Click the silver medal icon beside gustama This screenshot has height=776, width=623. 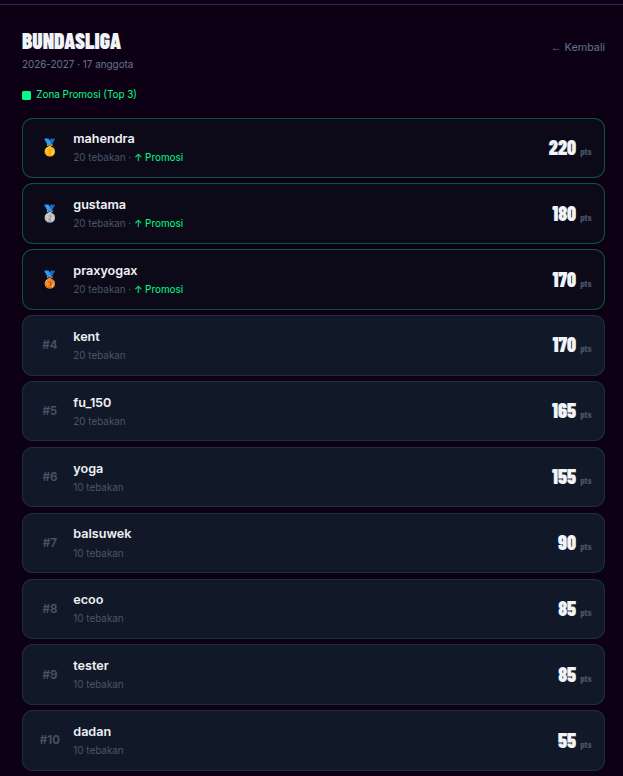49,213
